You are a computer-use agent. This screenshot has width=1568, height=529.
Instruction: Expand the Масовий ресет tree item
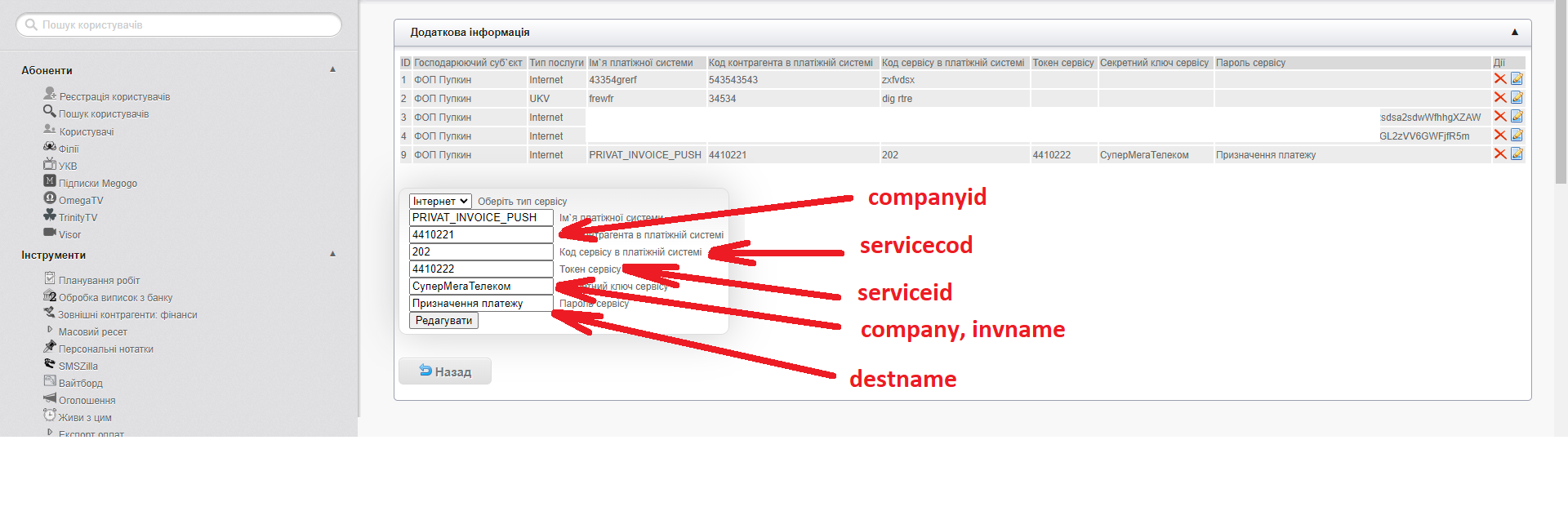[x=50, y=331]
